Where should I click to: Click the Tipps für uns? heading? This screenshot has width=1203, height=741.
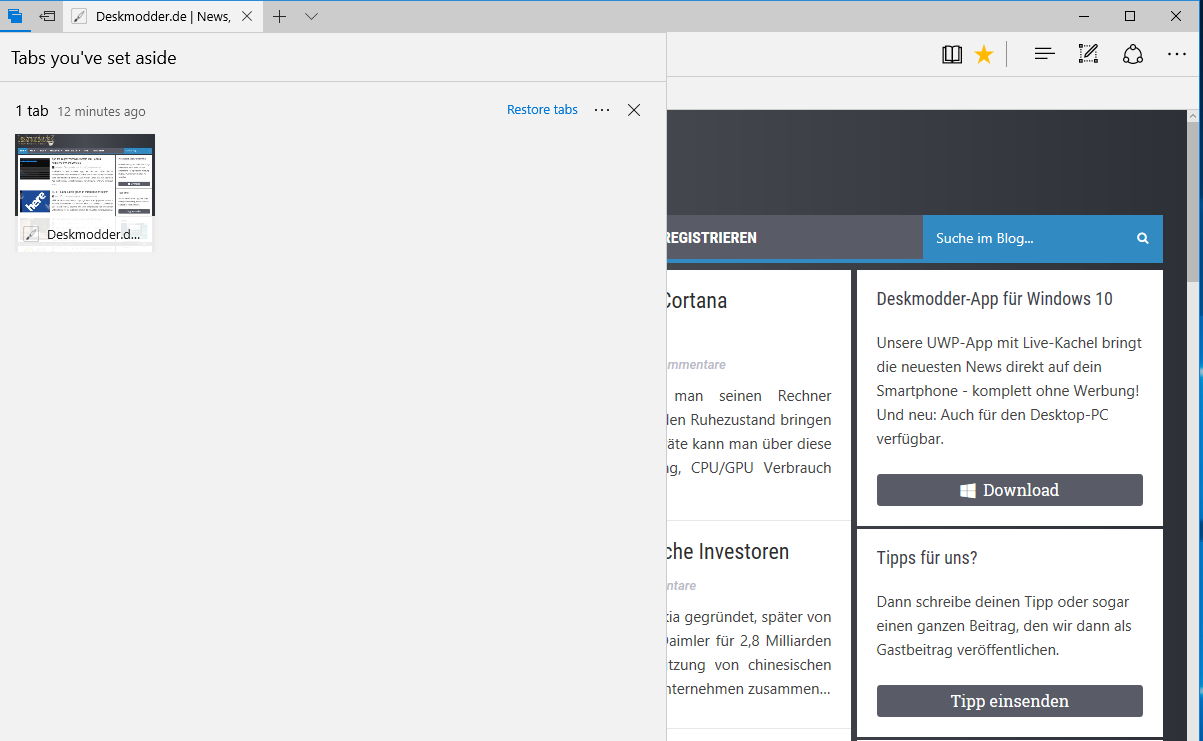pos(927,558)
